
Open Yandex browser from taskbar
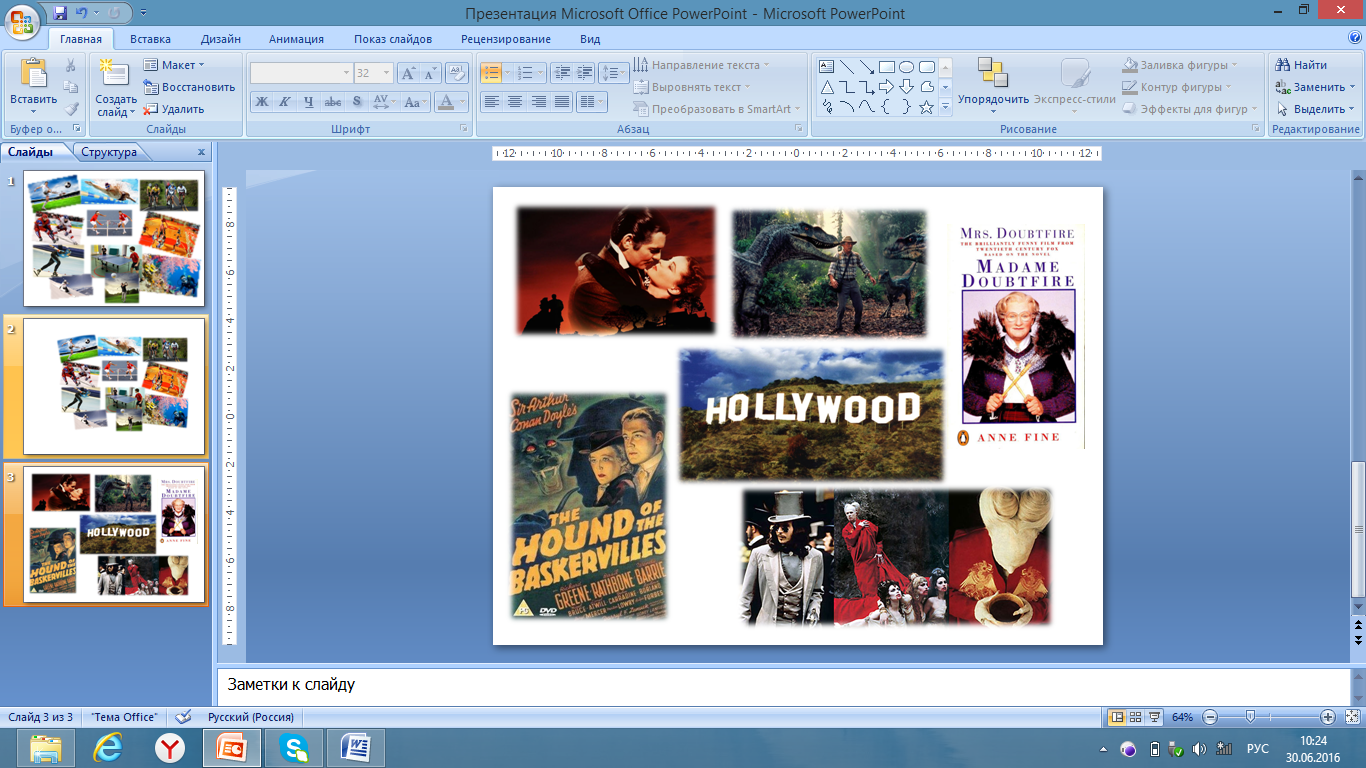(x=170, y=748)
